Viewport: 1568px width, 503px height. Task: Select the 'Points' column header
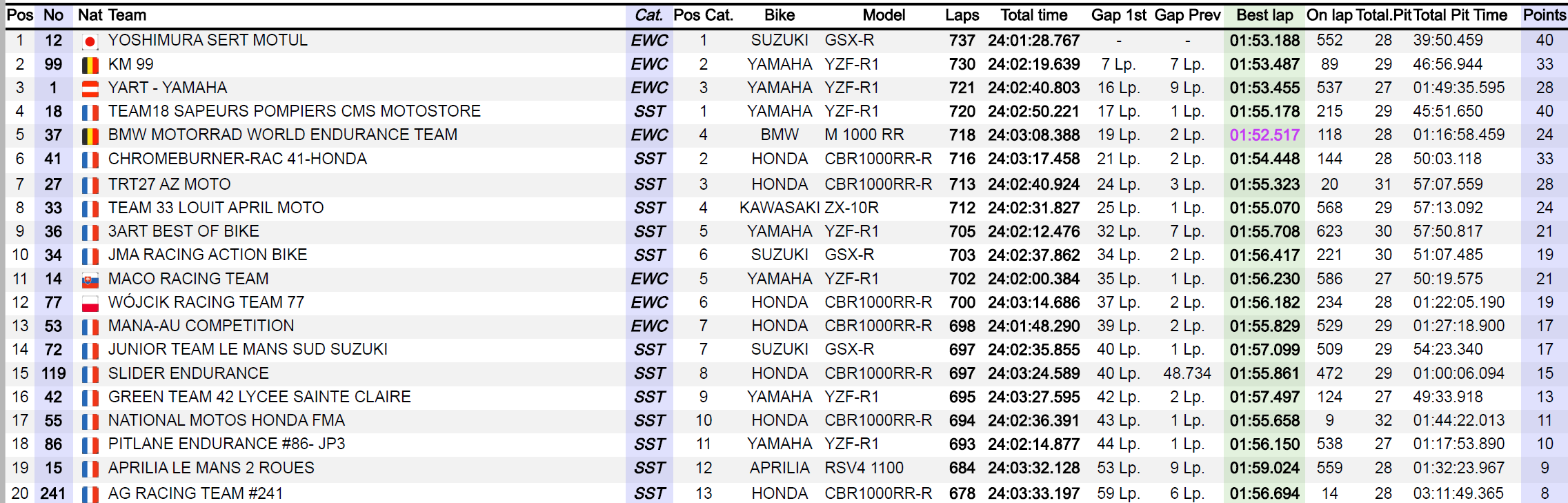pyautogui.click(x=1545, y=15)
